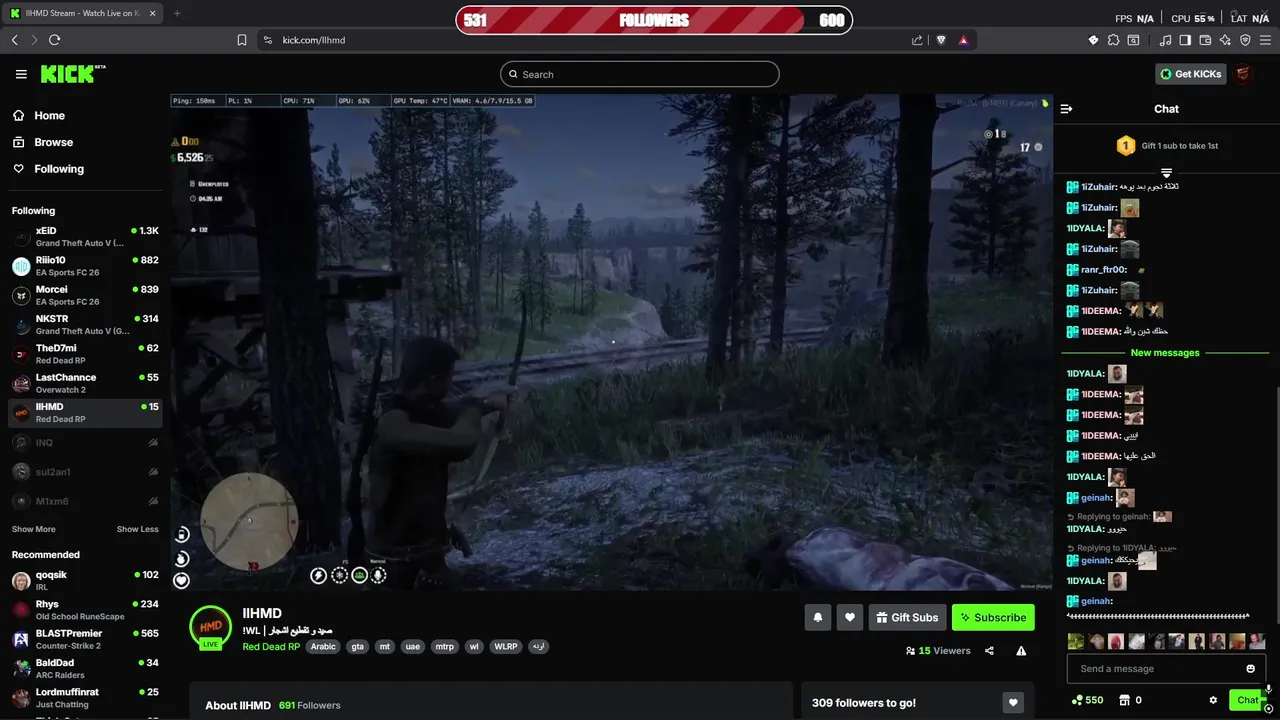Open xEID channel in Following list
Screen dimensions: 1280x720
click(85, 236)
